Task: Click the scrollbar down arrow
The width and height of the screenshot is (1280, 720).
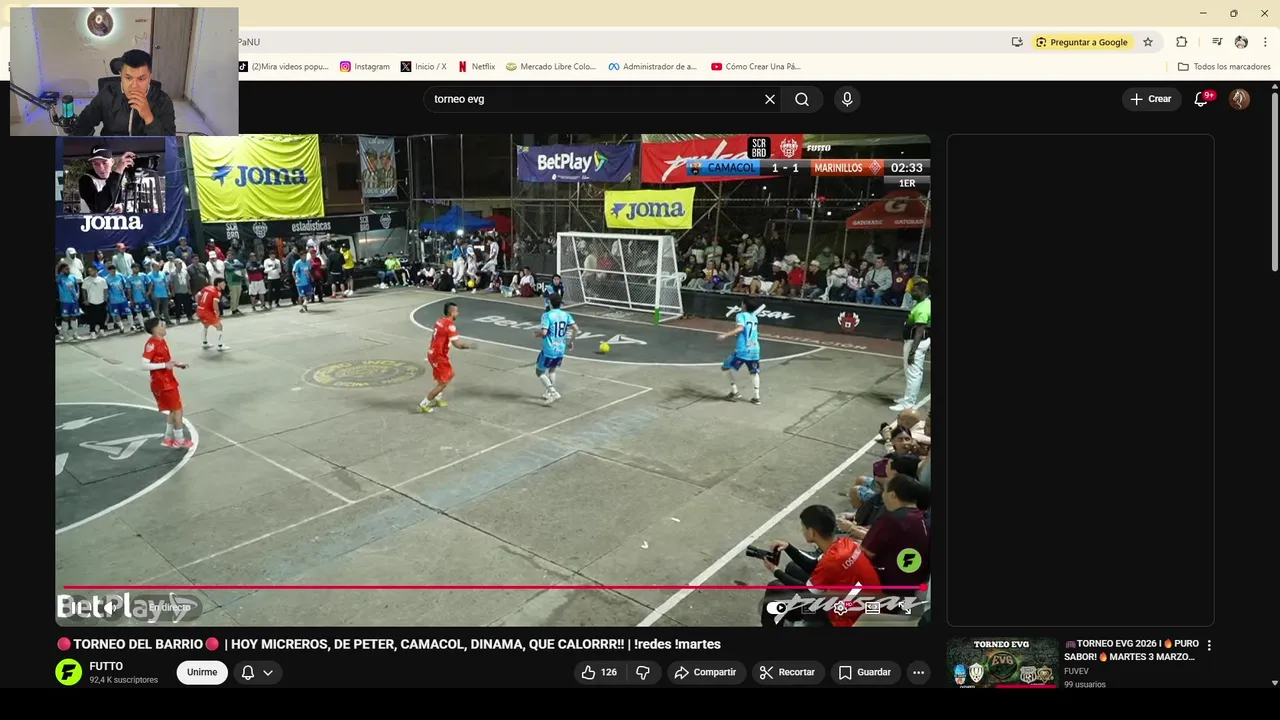Action: (x=1275, y=682)
